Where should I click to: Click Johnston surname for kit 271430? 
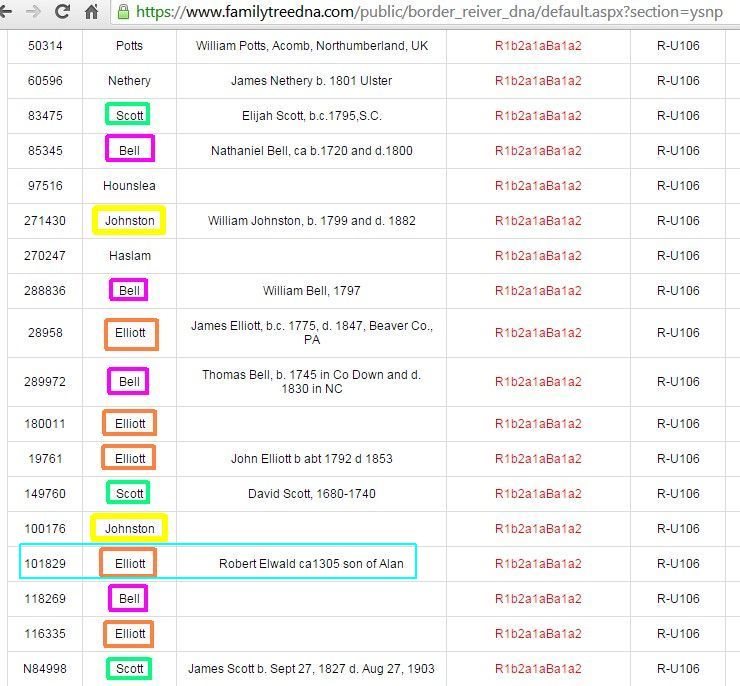point(129,221)
